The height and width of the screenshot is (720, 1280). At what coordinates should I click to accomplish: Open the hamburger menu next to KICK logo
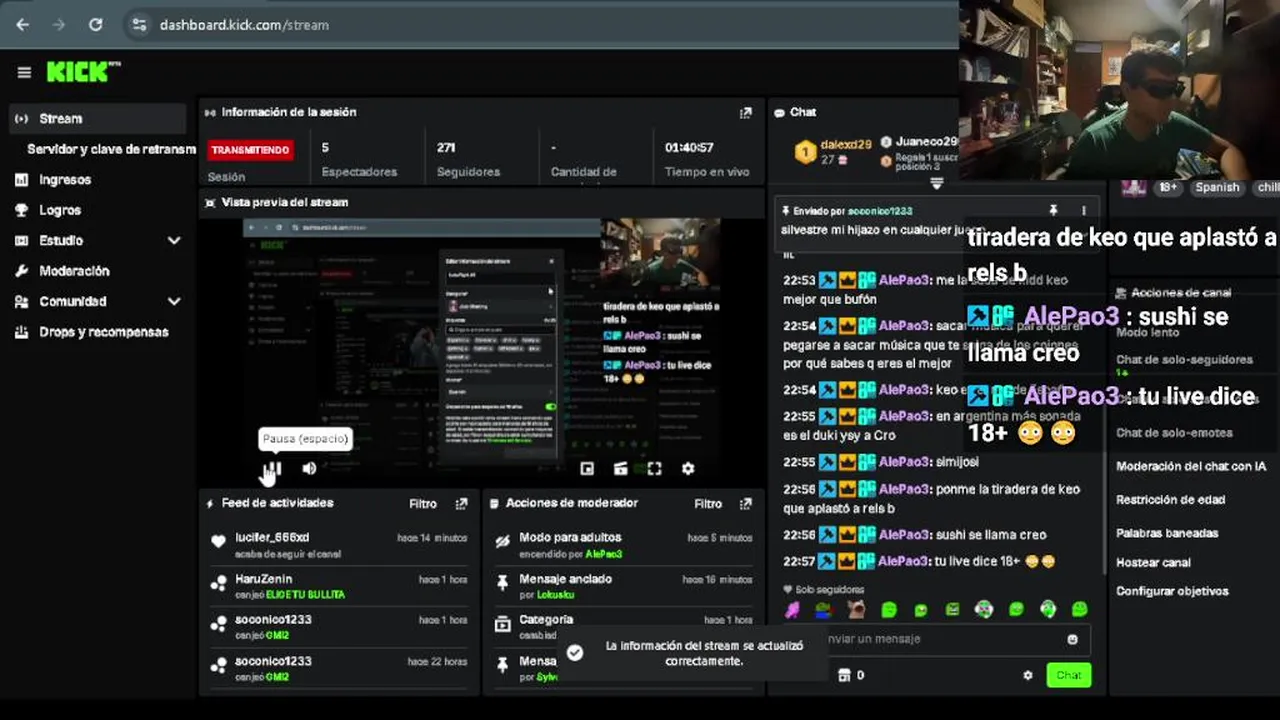24,72
